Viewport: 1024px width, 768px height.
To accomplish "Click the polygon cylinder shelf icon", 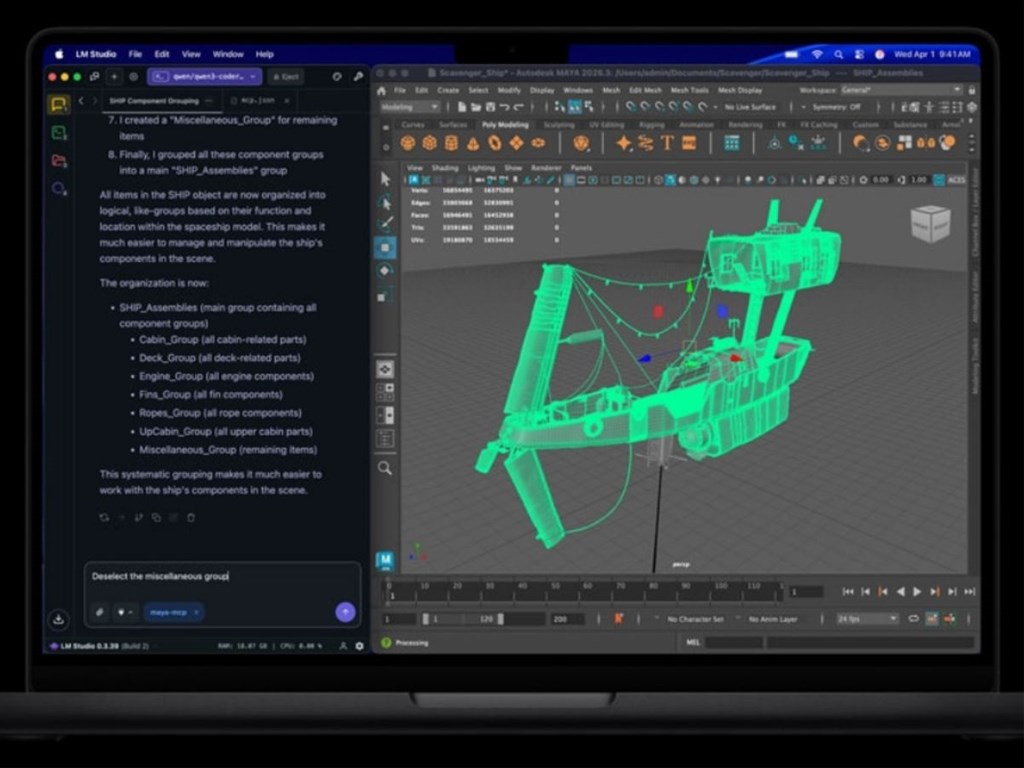I will coord(451,142).
